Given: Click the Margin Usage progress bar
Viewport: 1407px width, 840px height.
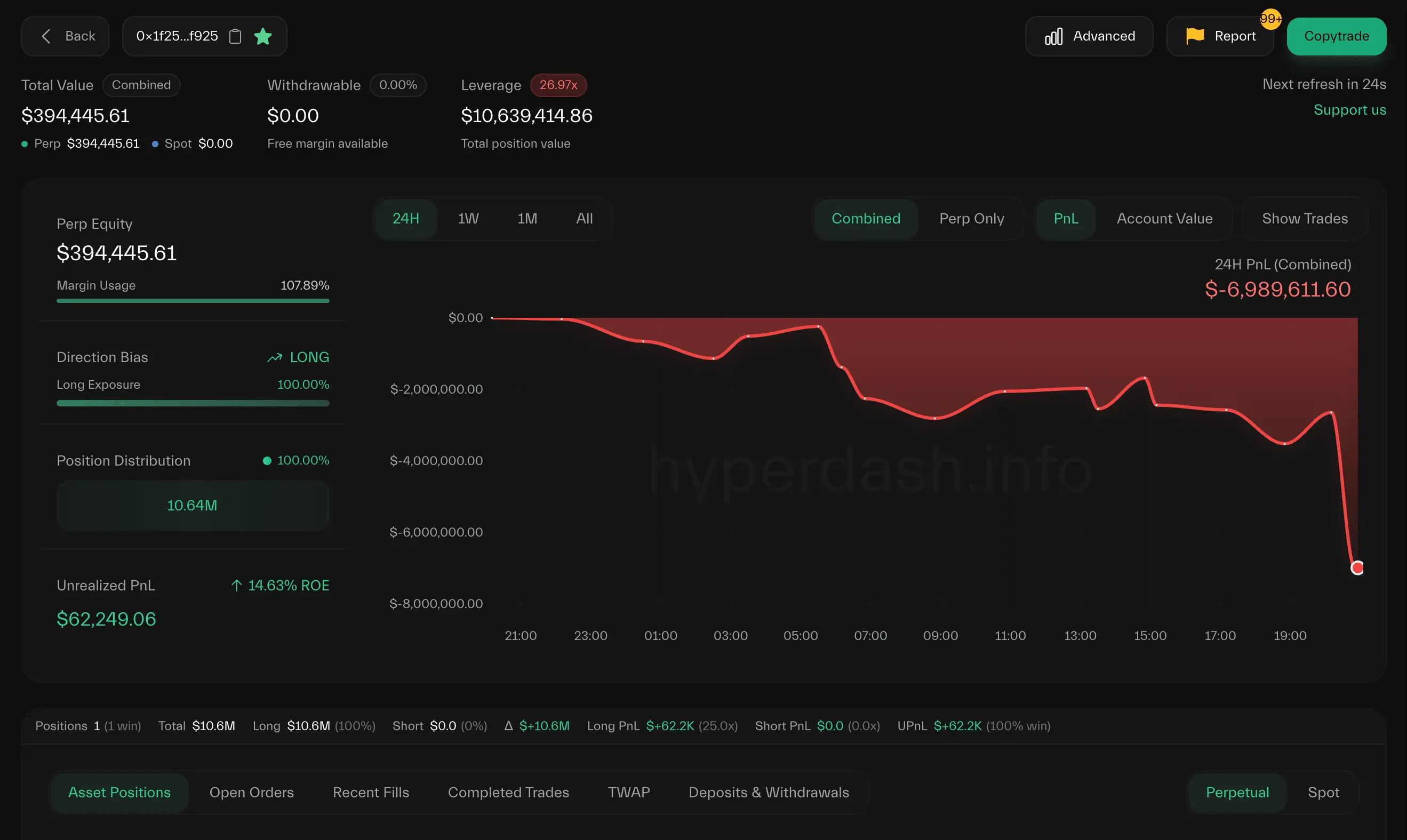Looking at the screenshot, I should 193,301.
